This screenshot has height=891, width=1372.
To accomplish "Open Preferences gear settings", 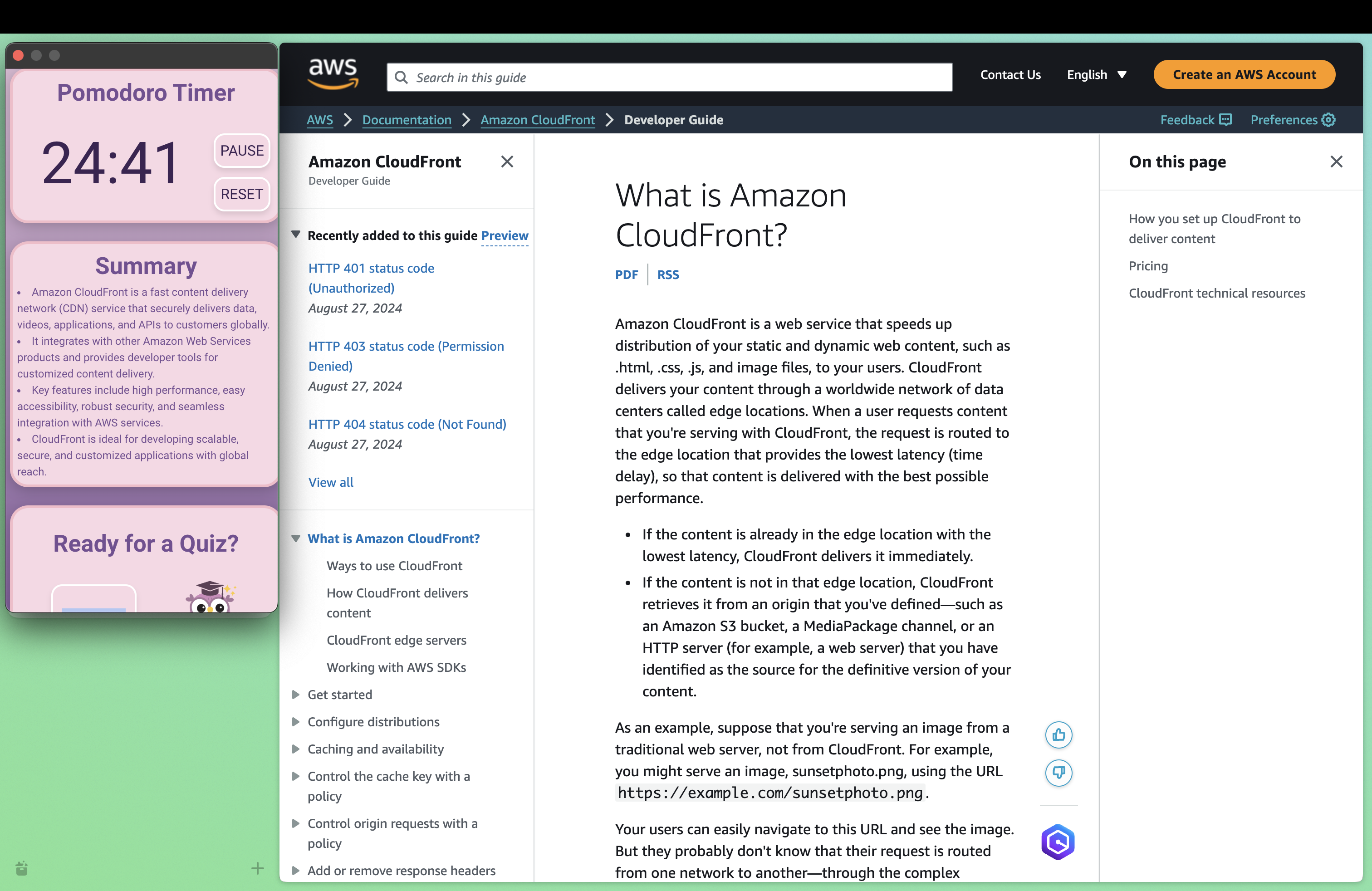I will (x=1328, y=120).
